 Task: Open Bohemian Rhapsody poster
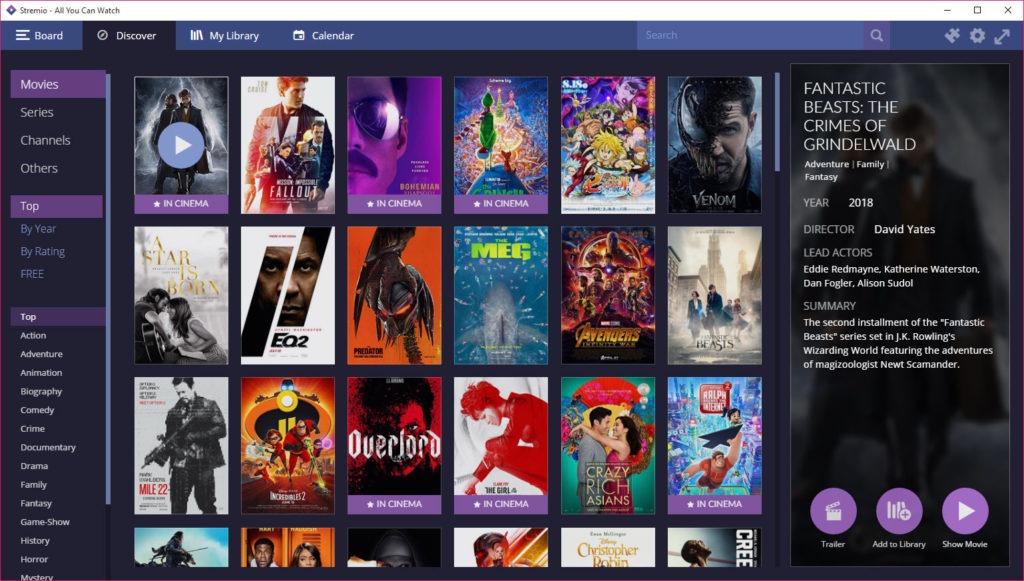394,145
